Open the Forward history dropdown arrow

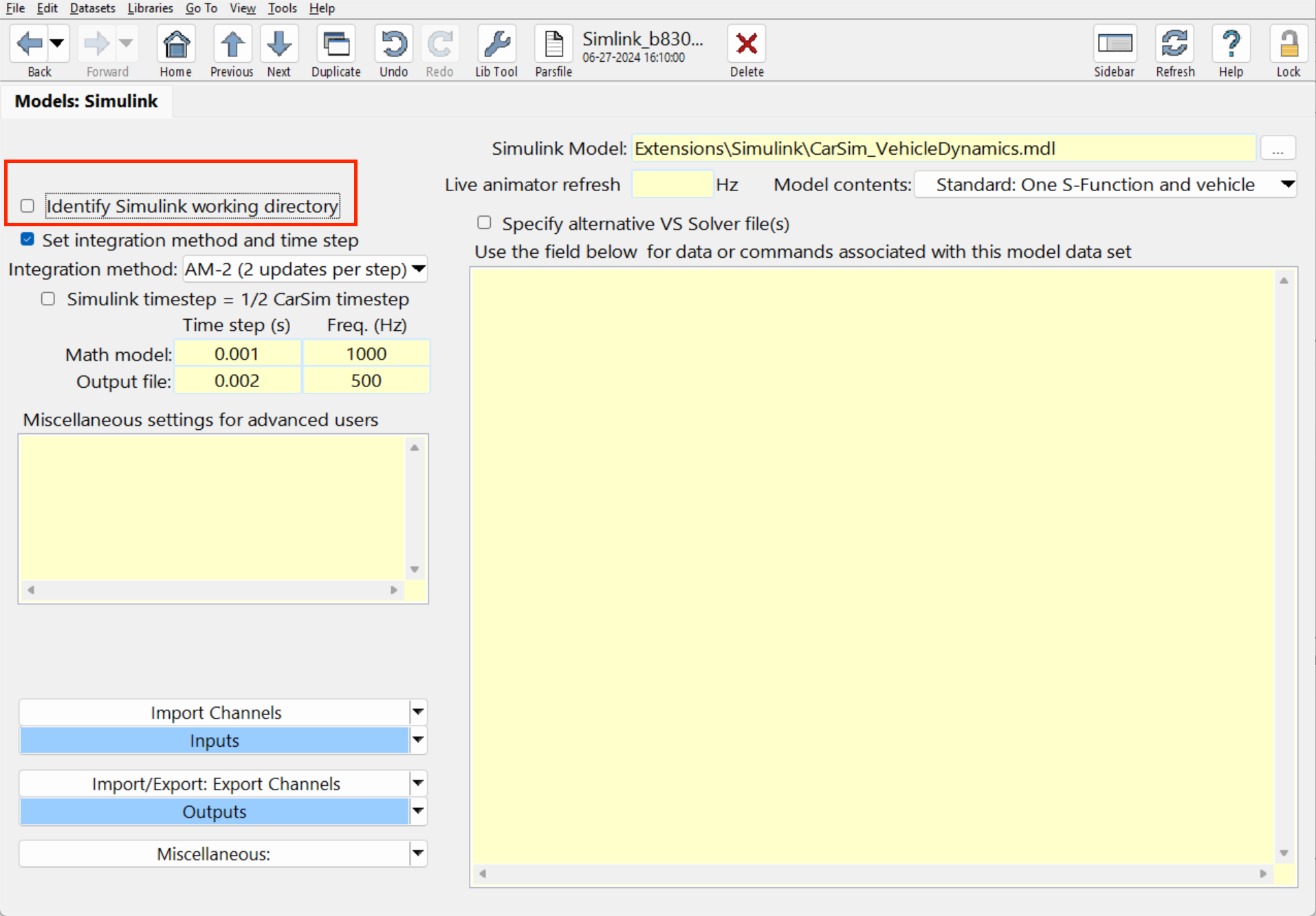pyautogui.click(x=126, y=44)
